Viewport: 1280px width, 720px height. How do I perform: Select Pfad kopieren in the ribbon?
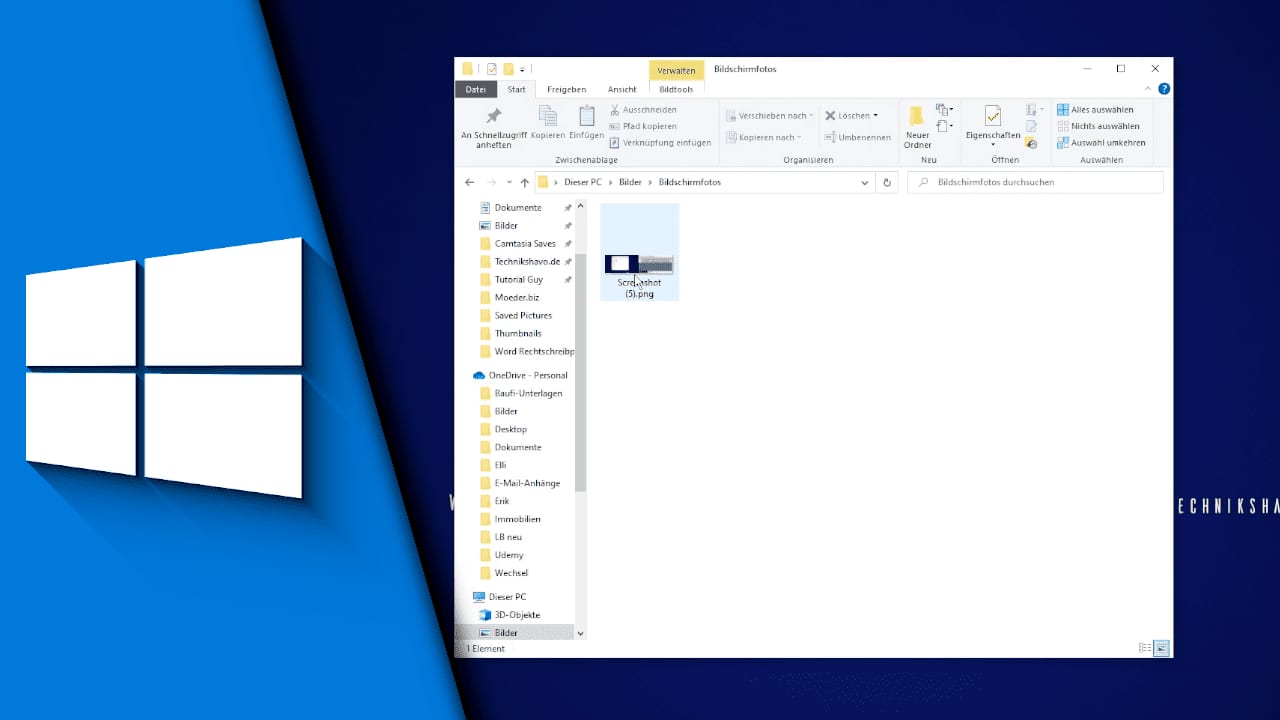click(x=642, y=126)
